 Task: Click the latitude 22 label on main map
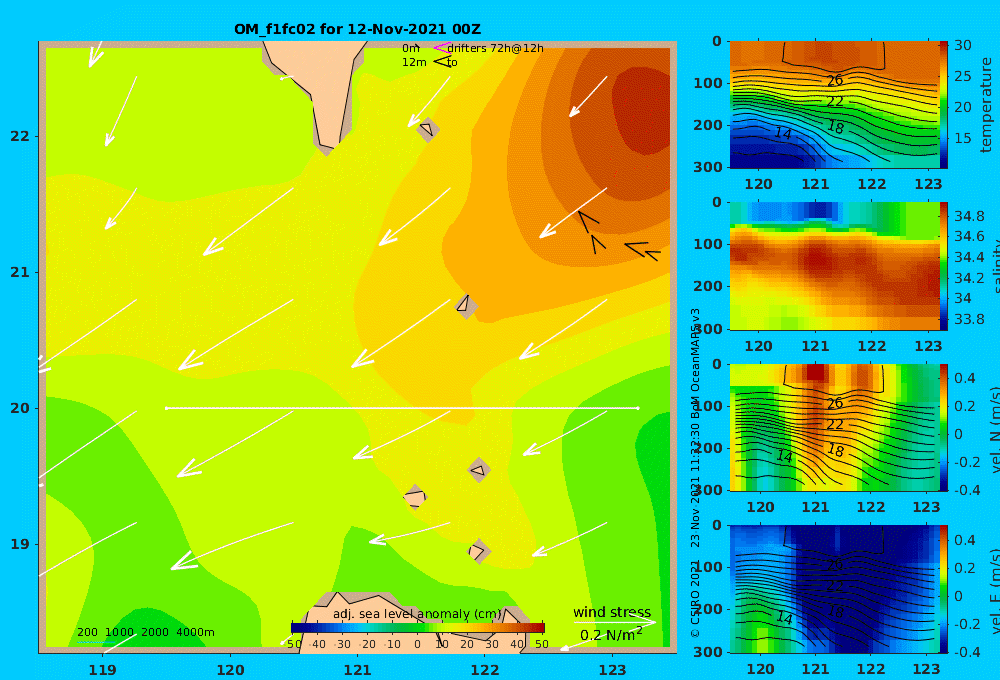pyautogui.click(x=20, y=136)
